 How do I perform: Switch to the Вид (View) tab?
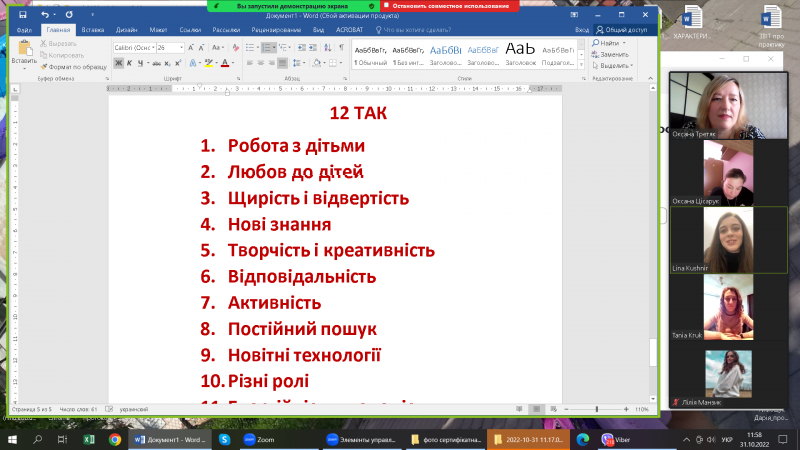[x=318, y=30]
